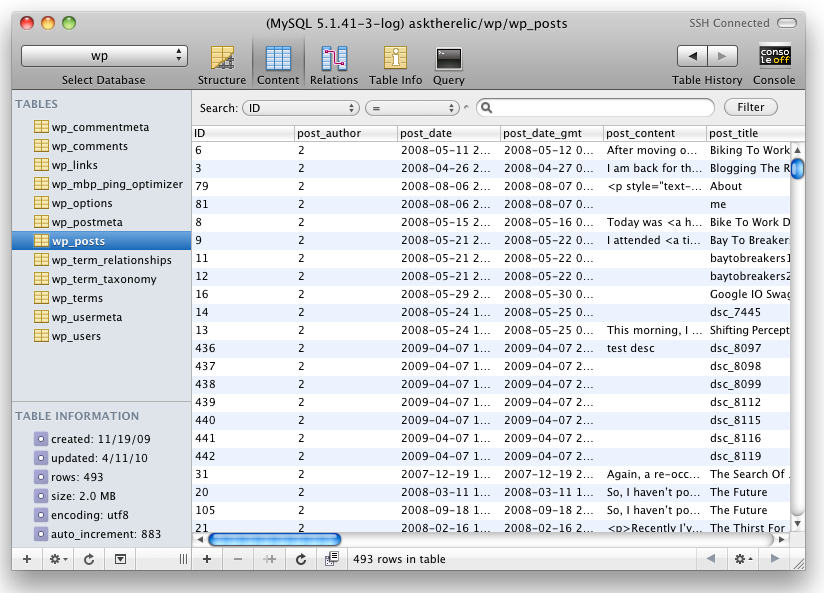Viewport: 824px width, 593px height.
Task: Switch to the Content view
Action: (277, 64)
